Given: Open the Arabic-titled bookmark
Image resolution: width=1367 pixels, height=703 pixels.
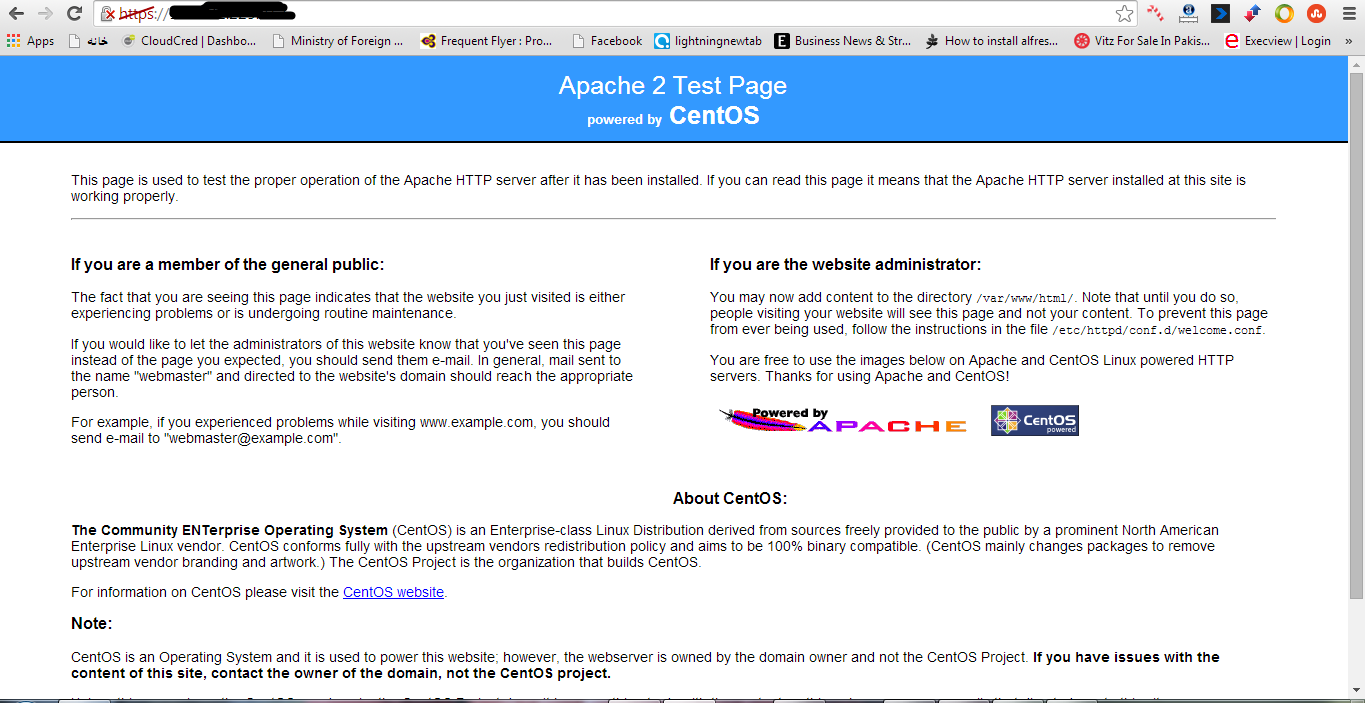Looking at the screenshot, I should [x=88, y=41].
